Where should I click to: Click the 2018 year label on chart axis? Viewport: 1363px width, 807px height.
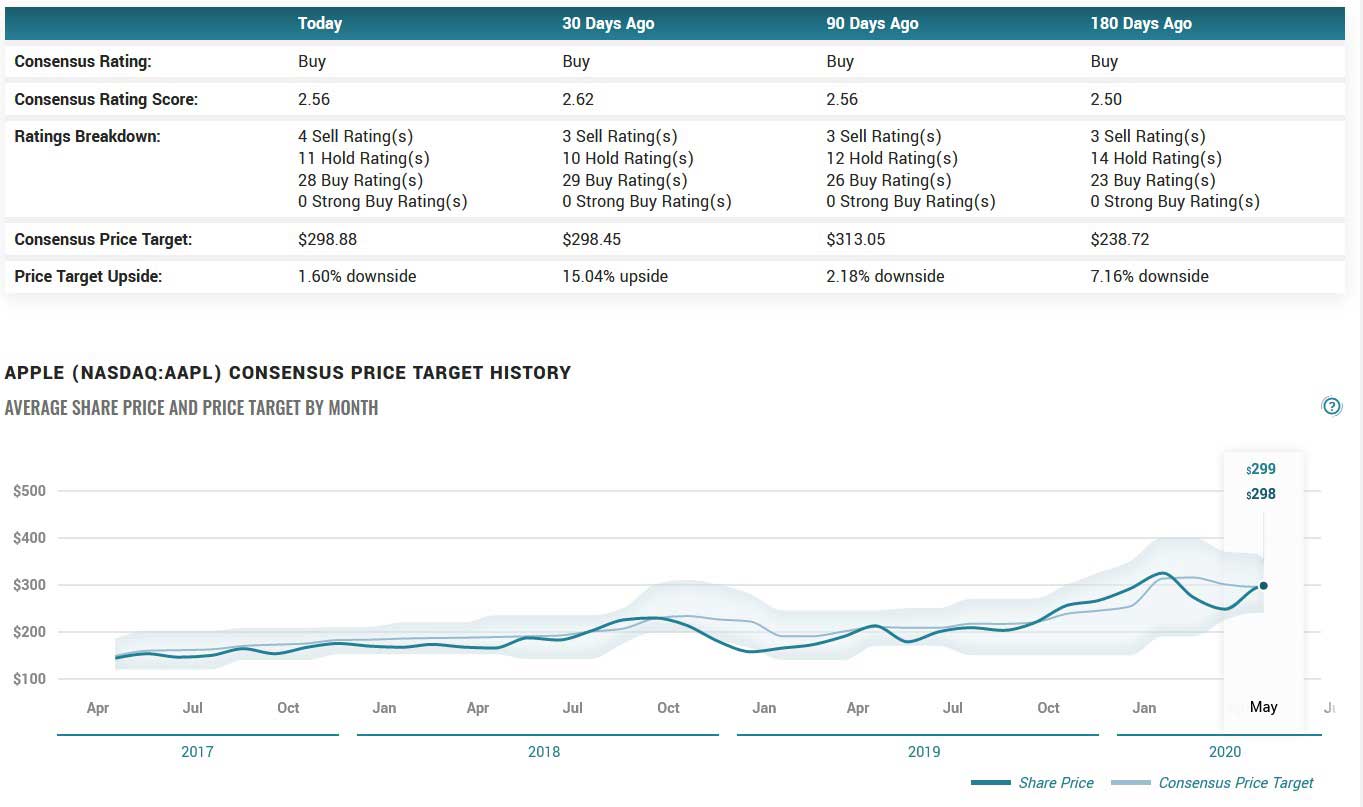pos(544,752)
